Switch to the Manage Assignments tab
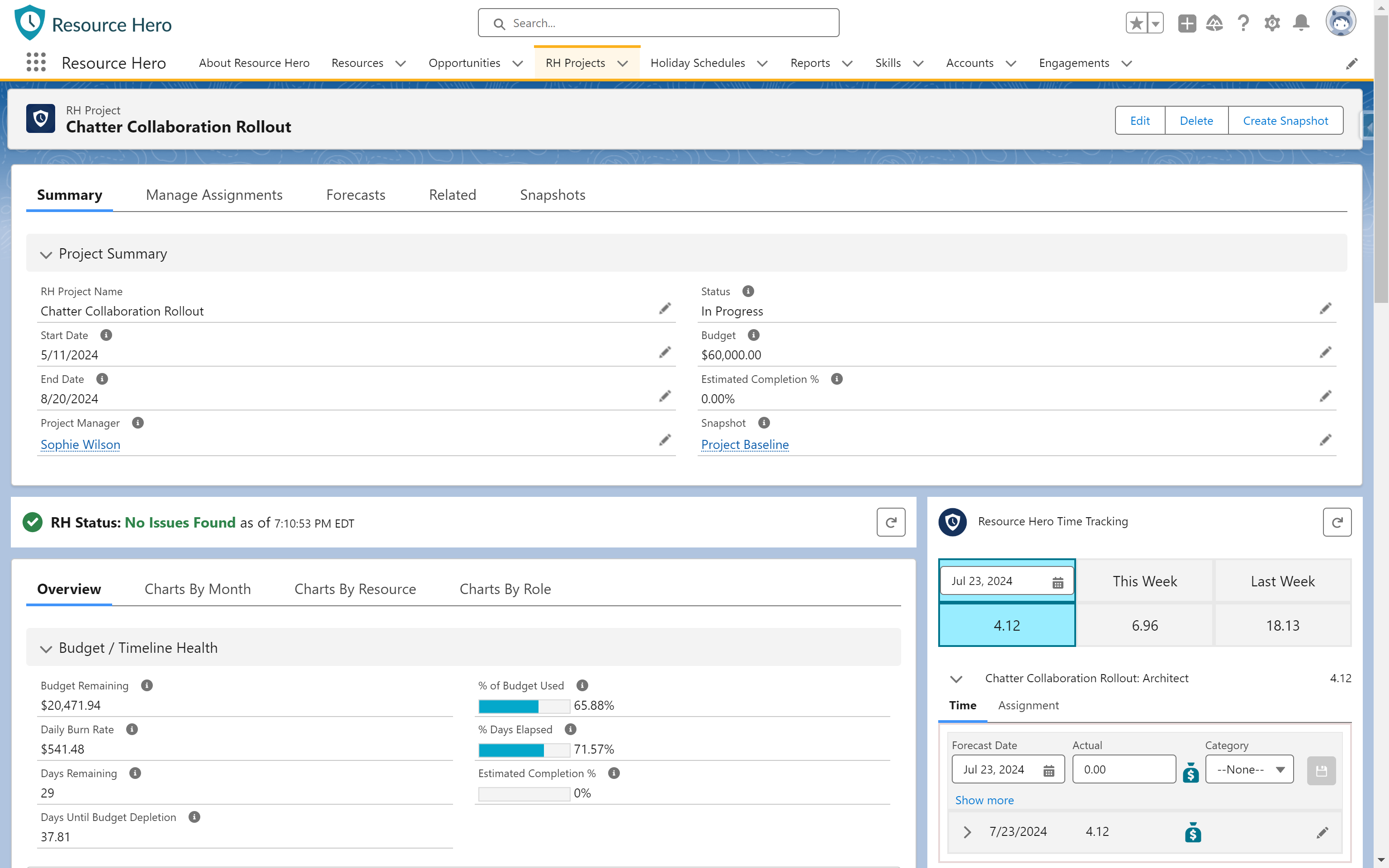This screenshot has width=1389, height=868. tap(214, 194)
